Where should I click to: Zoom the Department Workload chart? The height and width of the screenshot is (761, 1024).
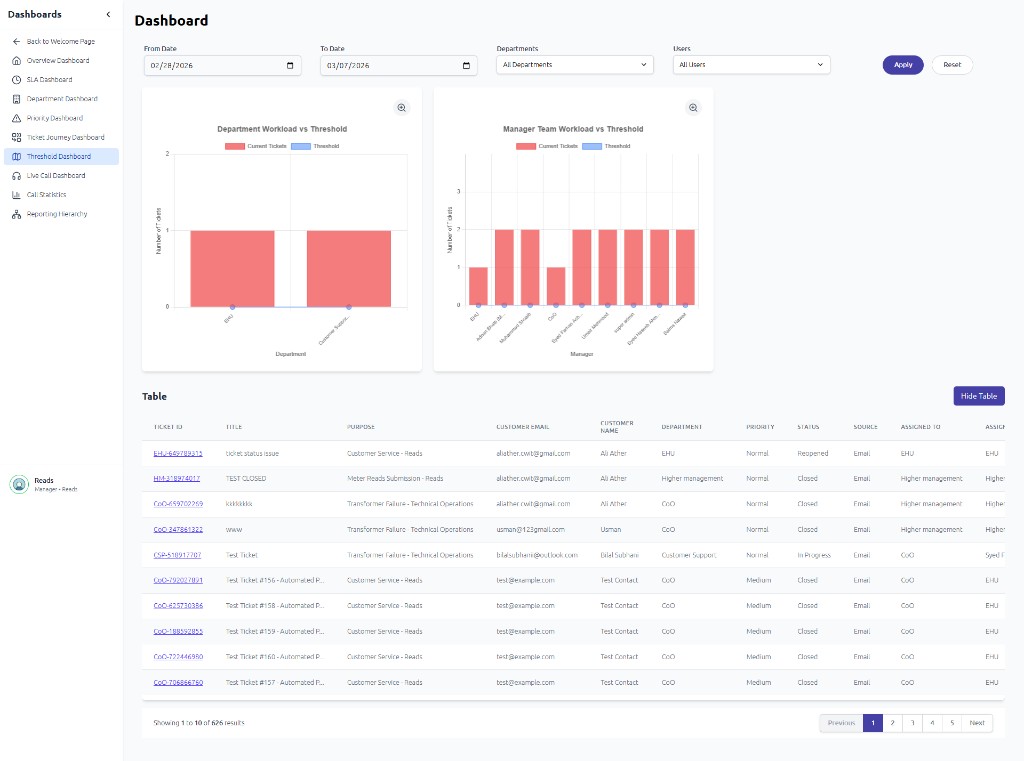tap(402, 108)
